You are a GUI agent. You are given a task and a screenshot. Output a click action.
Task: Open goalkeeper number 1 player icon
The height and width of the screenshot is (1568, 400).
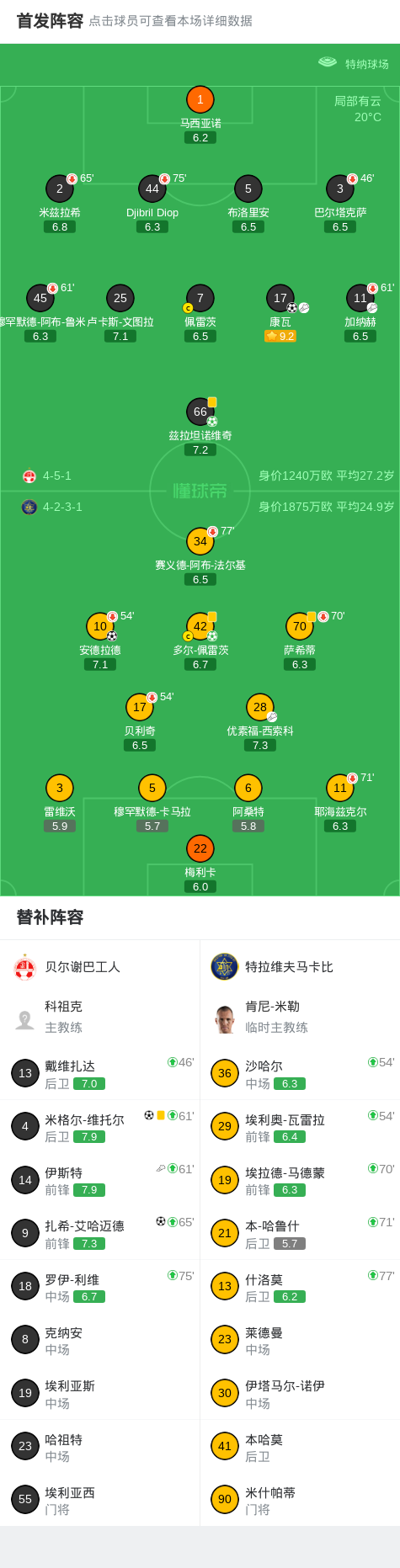(200, 100)
